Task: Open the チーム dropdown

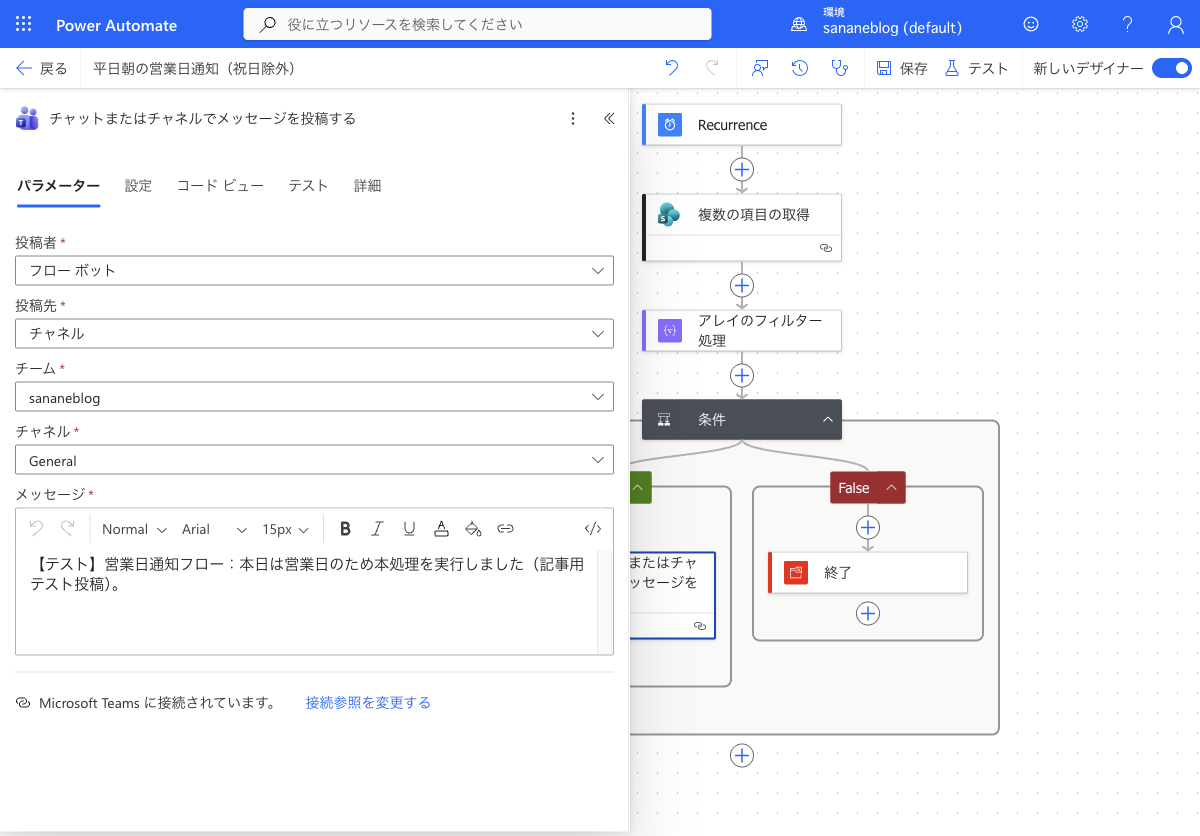Action: (x=314, y=397)
